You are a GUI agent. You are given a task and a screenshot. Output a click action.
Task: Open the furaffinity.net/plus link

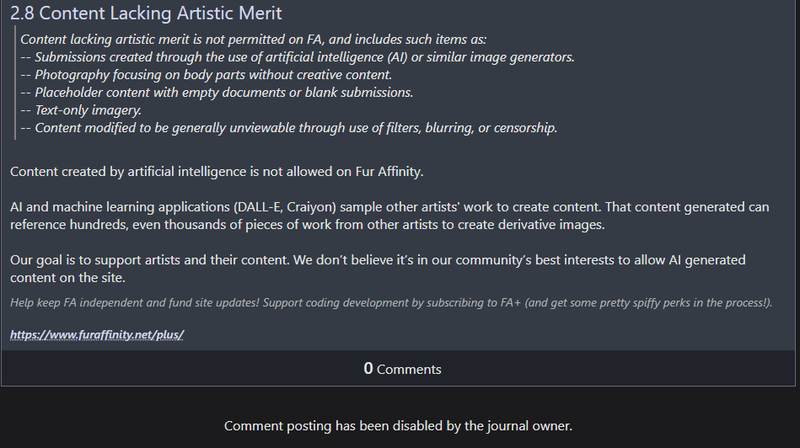[97, 335]
